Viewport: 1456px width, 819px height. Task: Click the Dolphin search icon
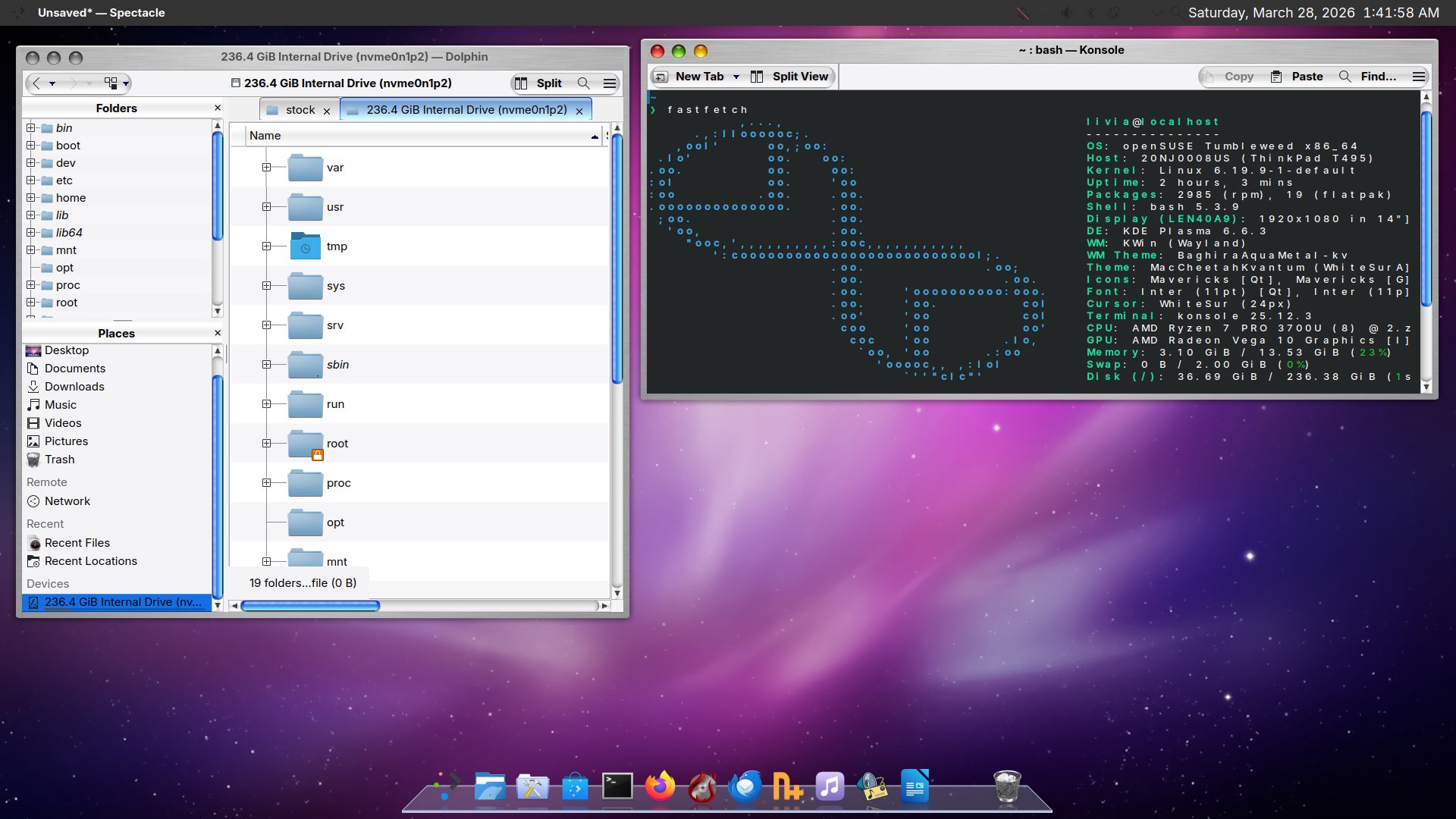(x=583, y=83)
